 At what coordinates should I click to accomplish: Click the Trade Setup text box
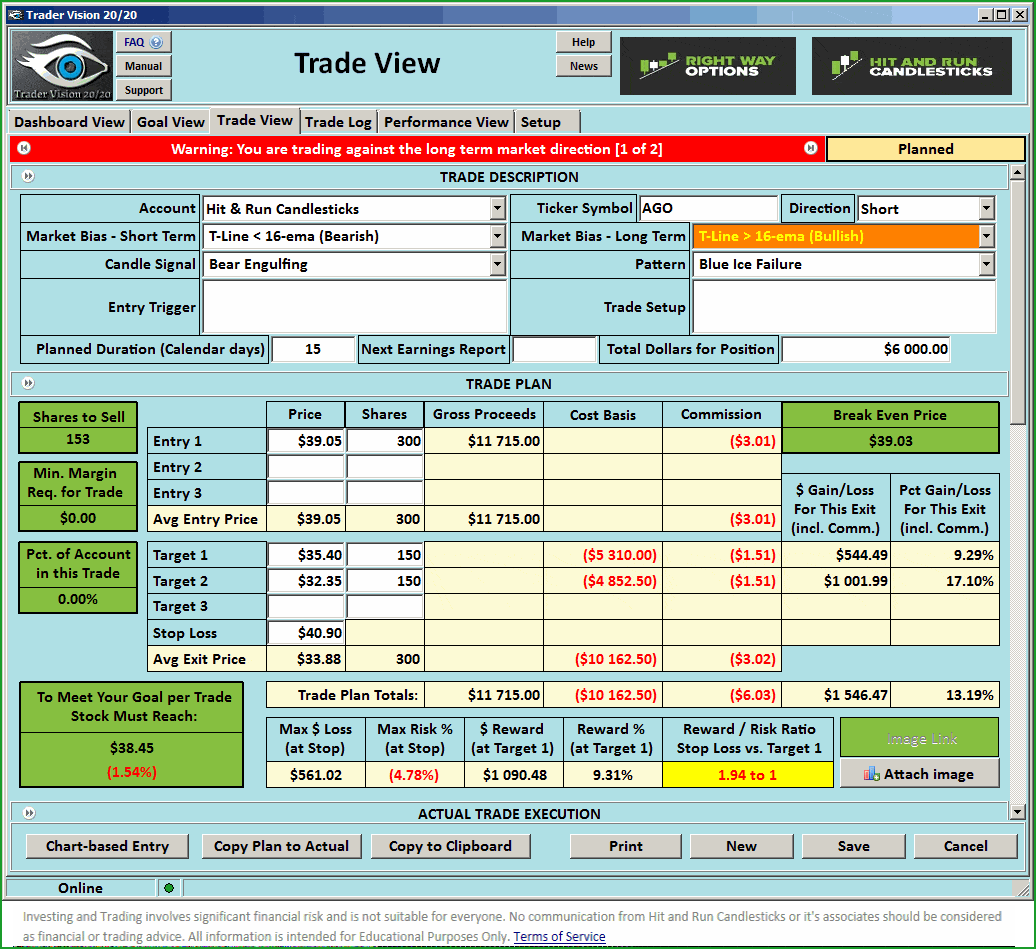[844, 307]
